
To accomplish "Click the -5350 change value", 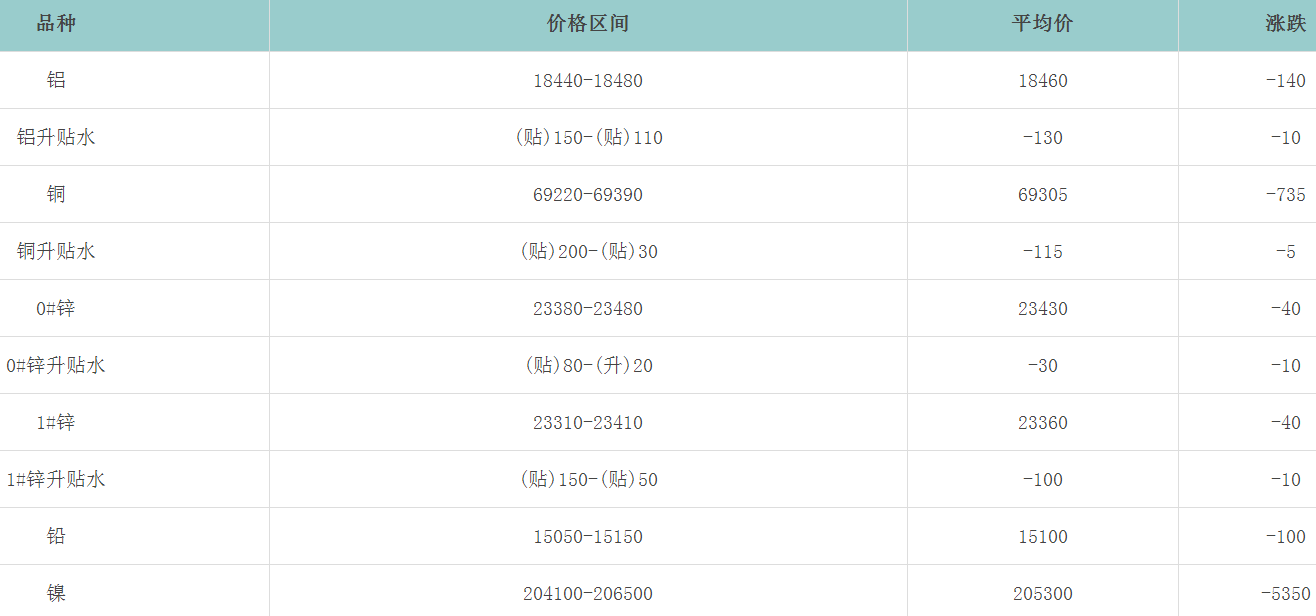I will pyautogui.click(x=1285, y=594).
